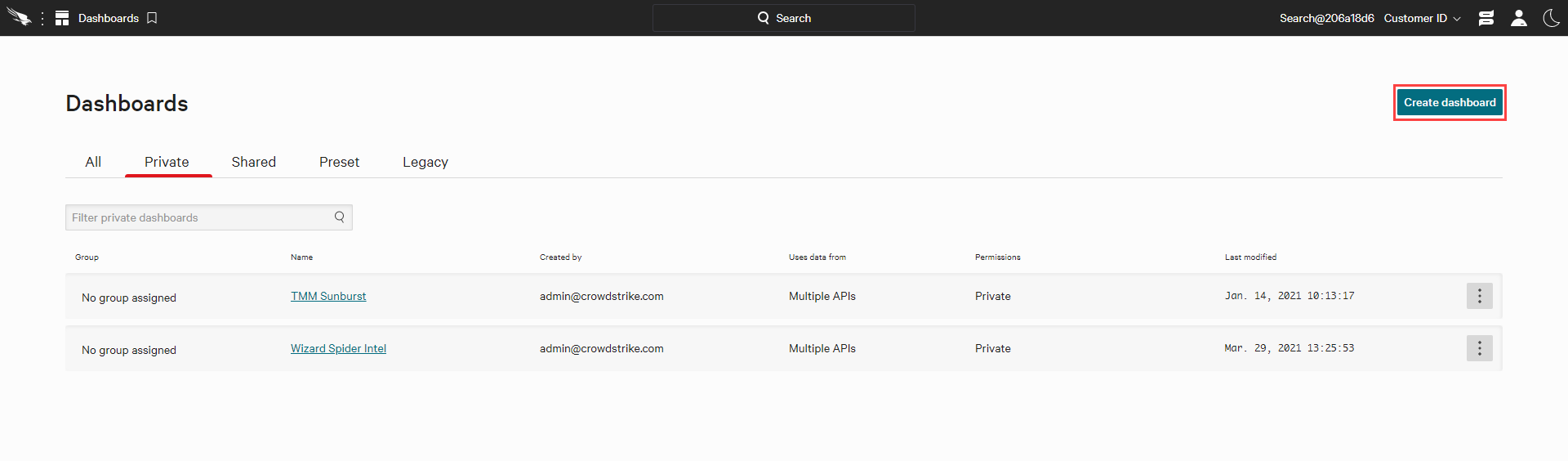The width and height of the screenshot is (1568, 461).
Task: Click No group assigned in TMM Sunburst row
Action: [129, 298]
